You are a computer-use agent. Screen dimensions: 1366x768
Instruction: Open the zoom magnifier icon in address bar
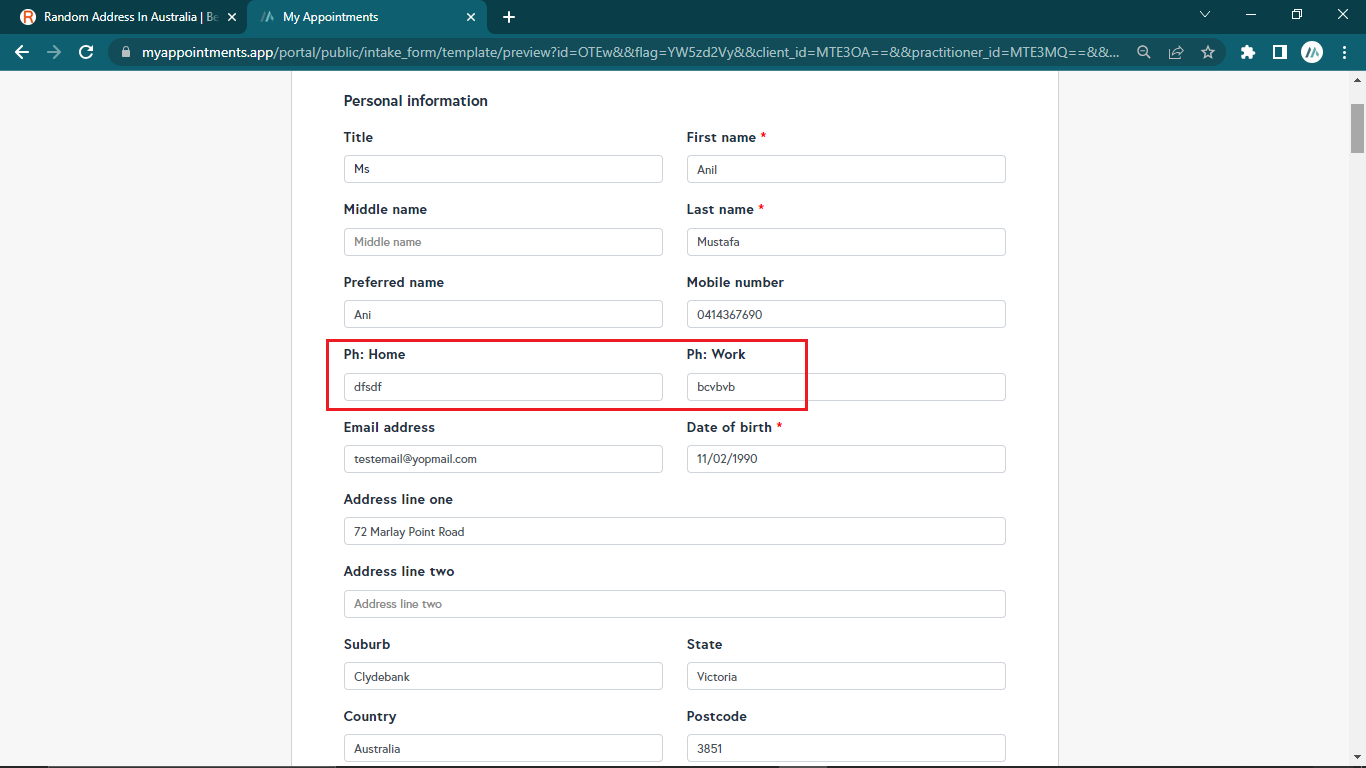[1144, 52]
